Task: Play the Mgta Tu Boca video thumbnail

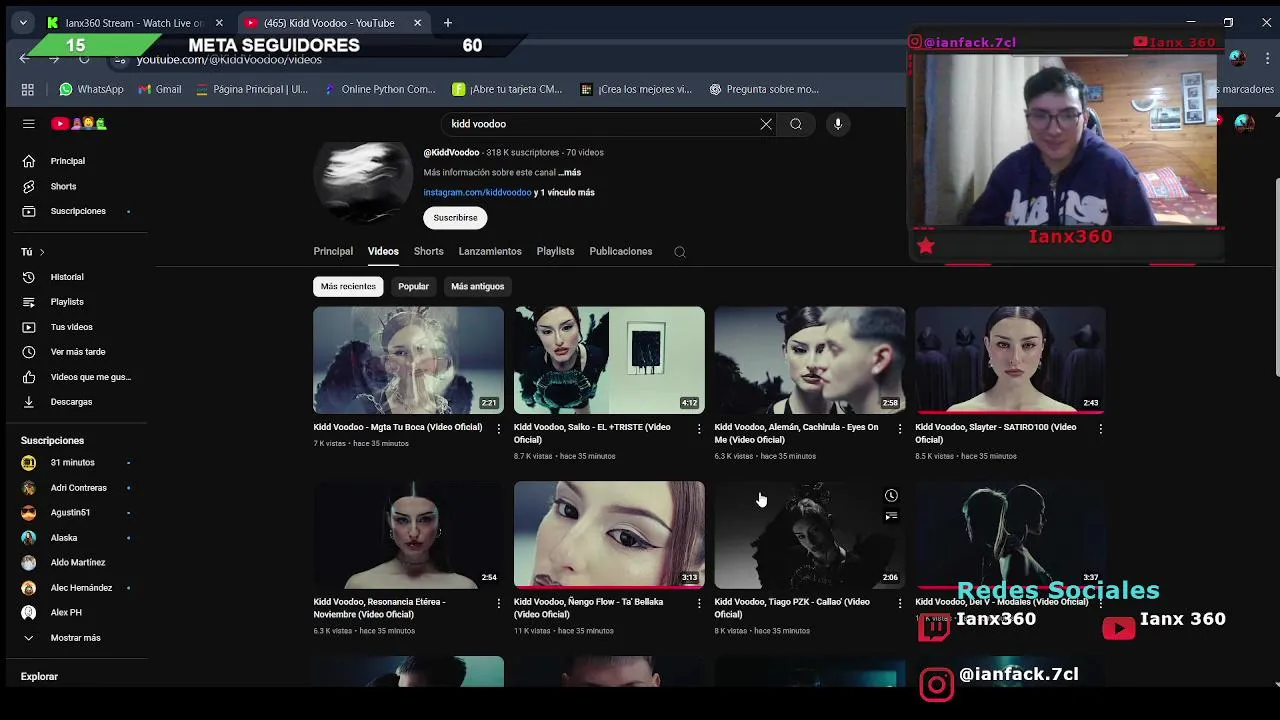Action: coord(408,360)
